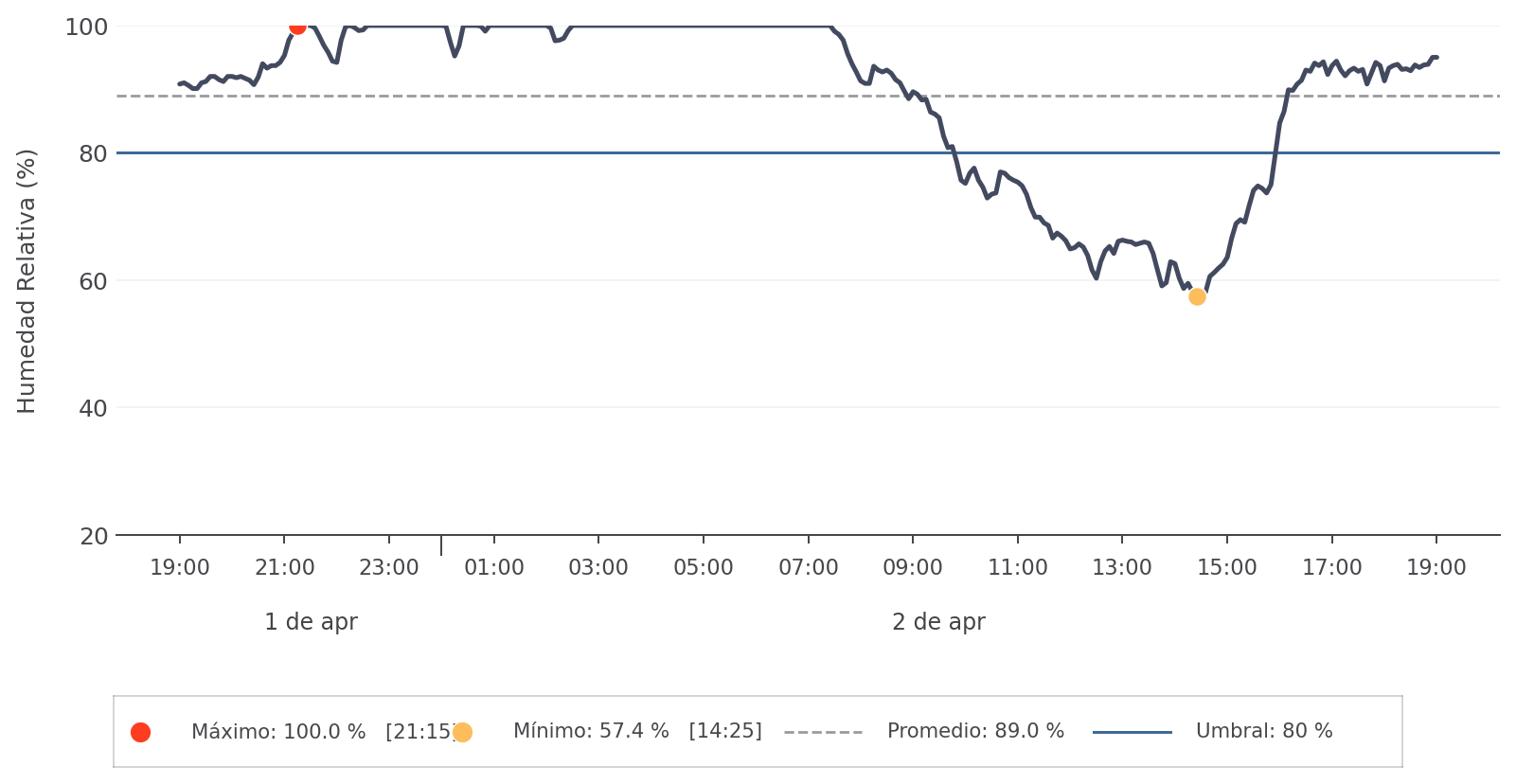The image size is (1516, 784).
Task: Click the blue Umbral line sample in the legend
Action: tap(1132, 732)
